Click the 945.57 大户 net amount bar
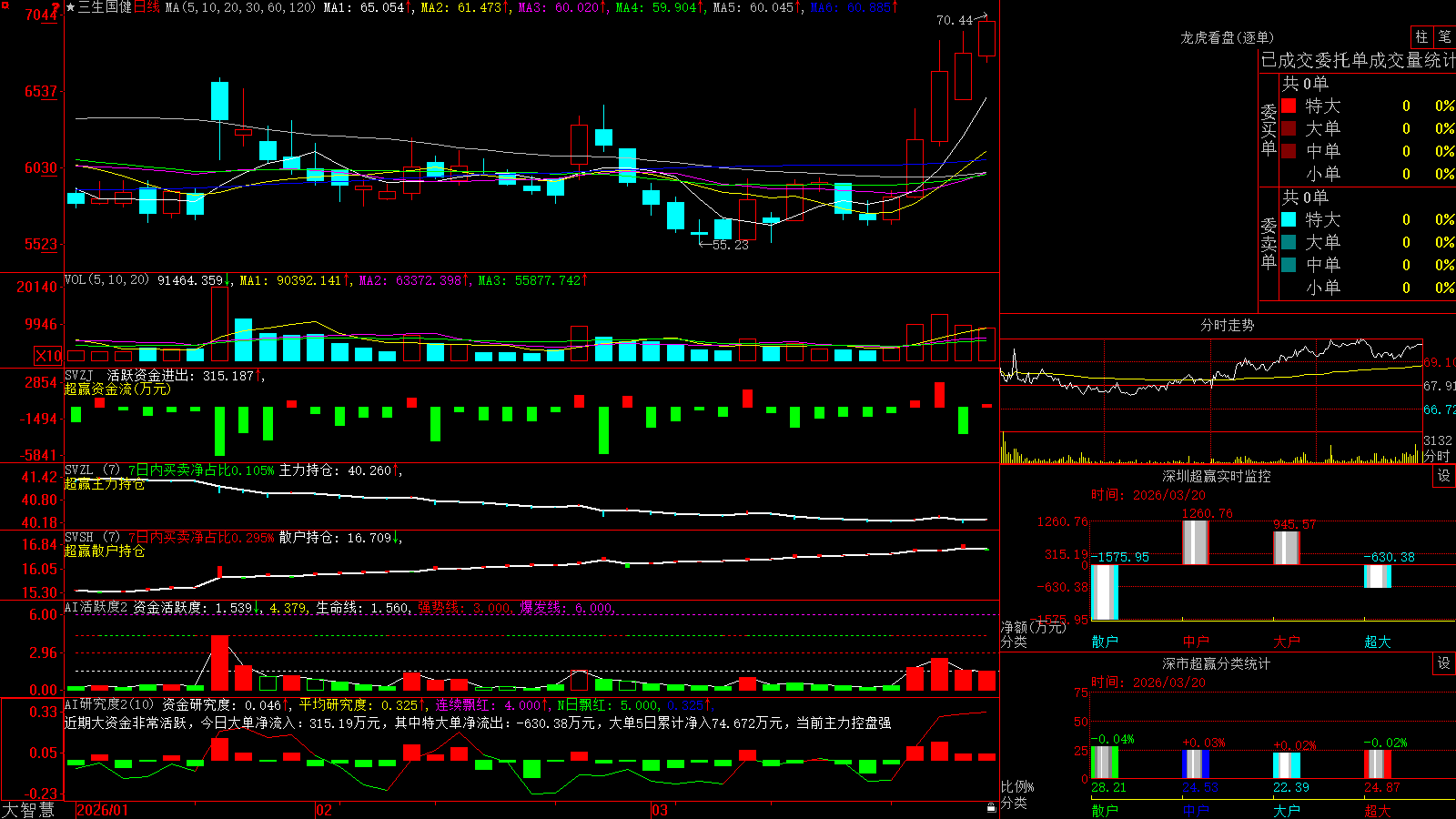The height and width of the screenshot is (819, 1456). pyautogui.click(x=1287, y=548)
